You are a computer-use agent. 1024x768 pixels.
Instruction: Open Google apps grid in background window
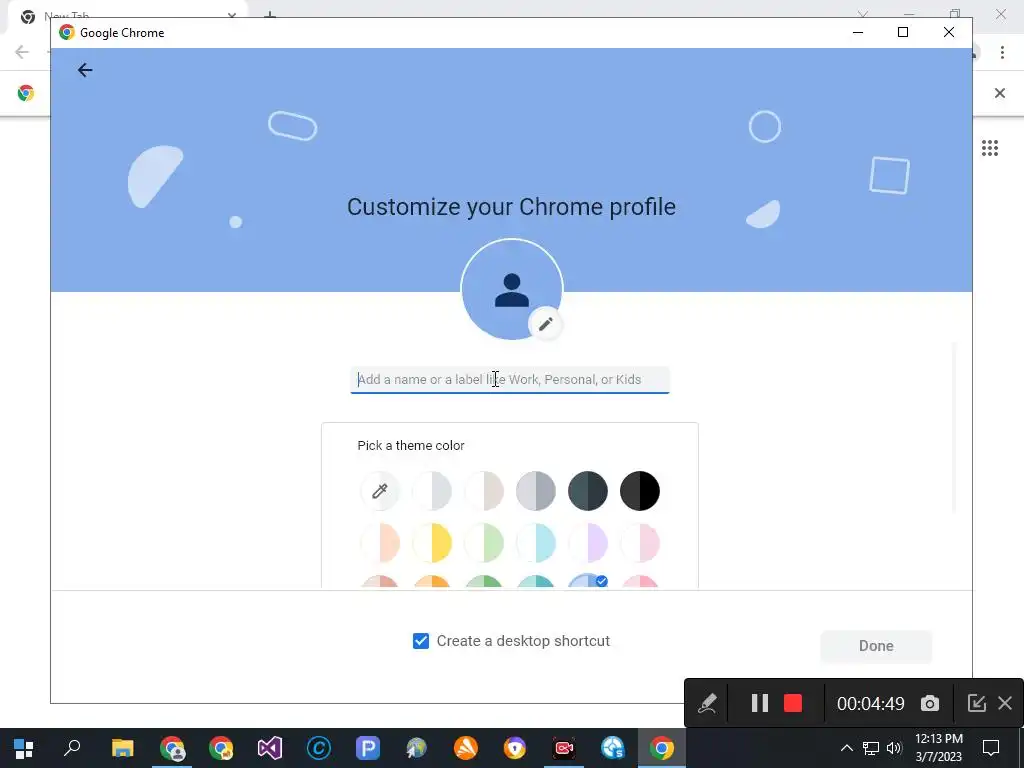(990, 148)
